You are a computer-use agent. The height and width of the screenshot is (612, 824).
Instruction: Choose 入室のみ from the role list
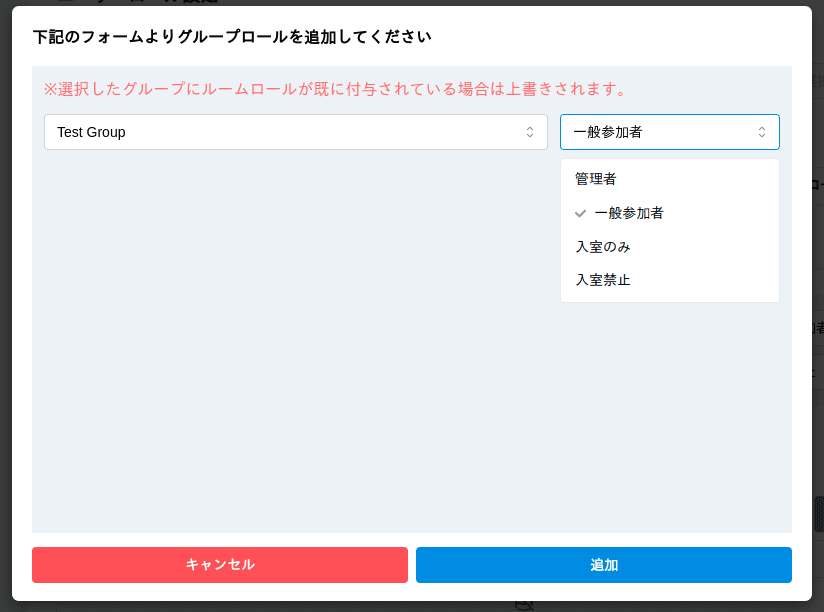coord(601,246)
